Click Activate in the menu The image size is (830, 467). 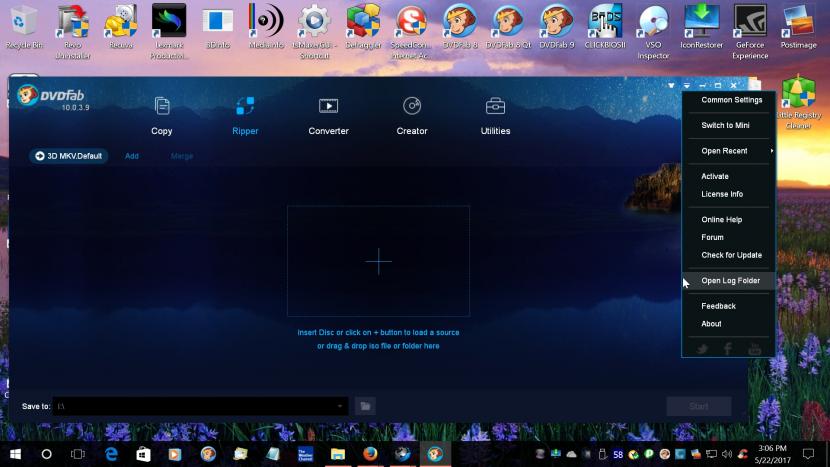click(715, 176)
